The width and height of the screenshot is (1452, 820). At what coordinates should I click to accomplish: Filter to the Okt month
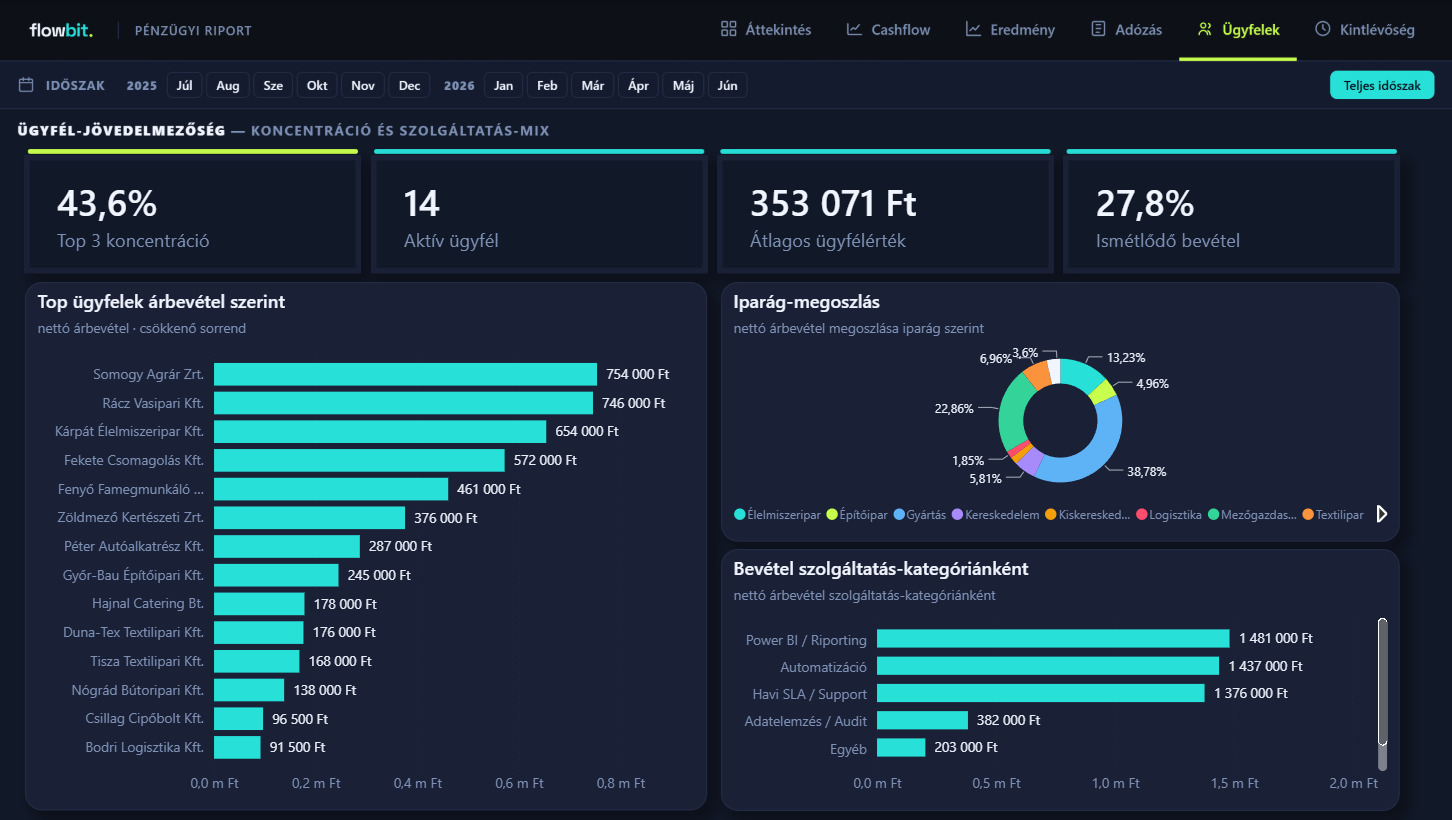tap(317, 85)
